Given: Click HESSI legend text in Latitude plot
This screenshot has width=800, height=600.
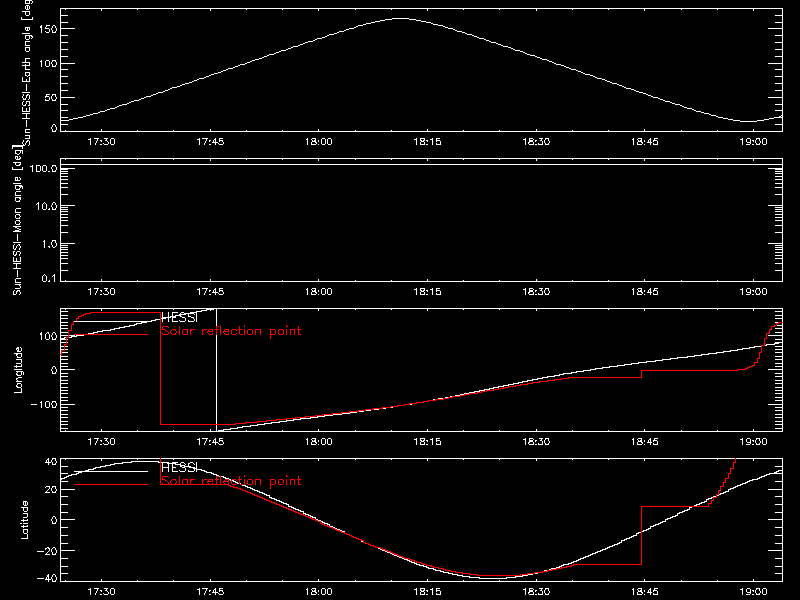Looking at the screenshot, I should 179,468.
